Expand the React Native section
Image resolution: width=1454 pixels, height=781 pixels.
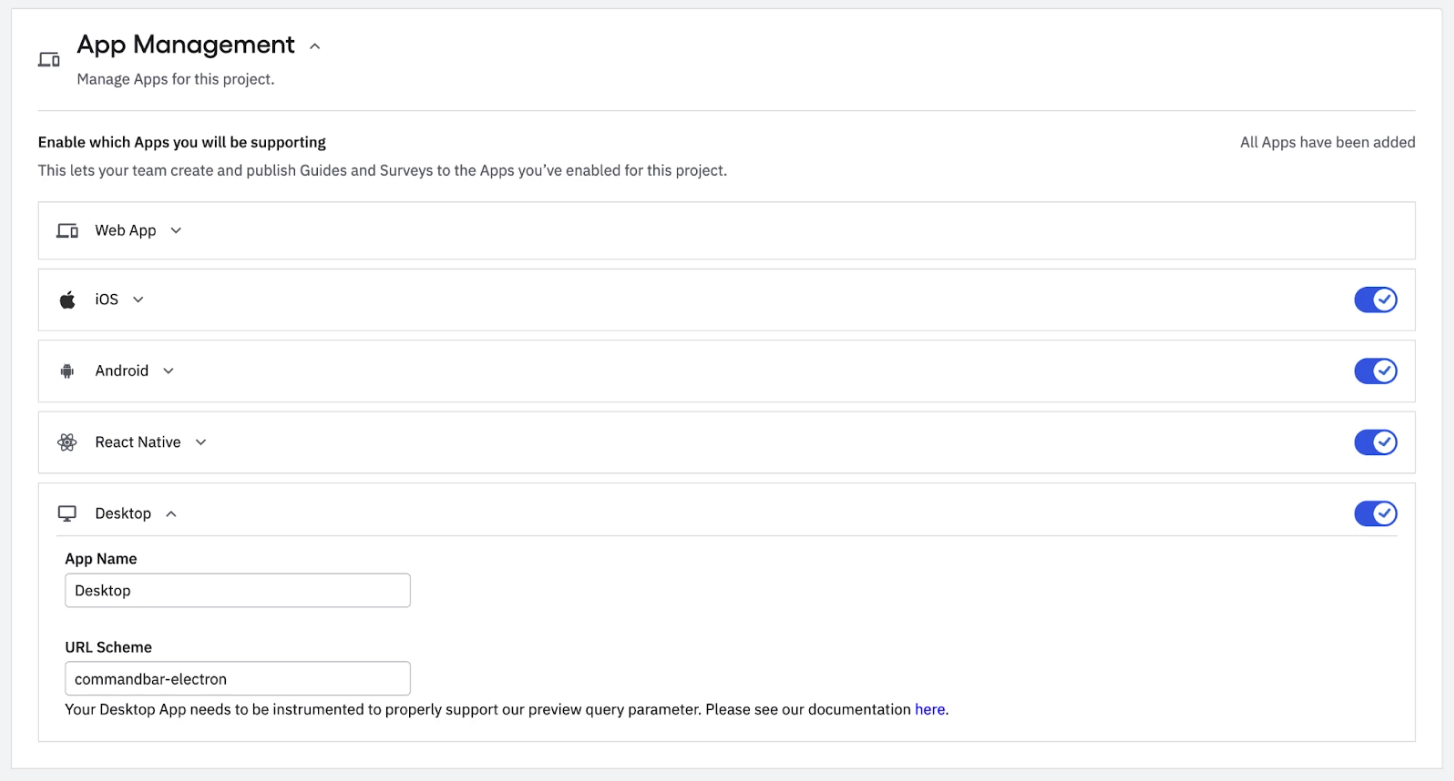point(200,442)
